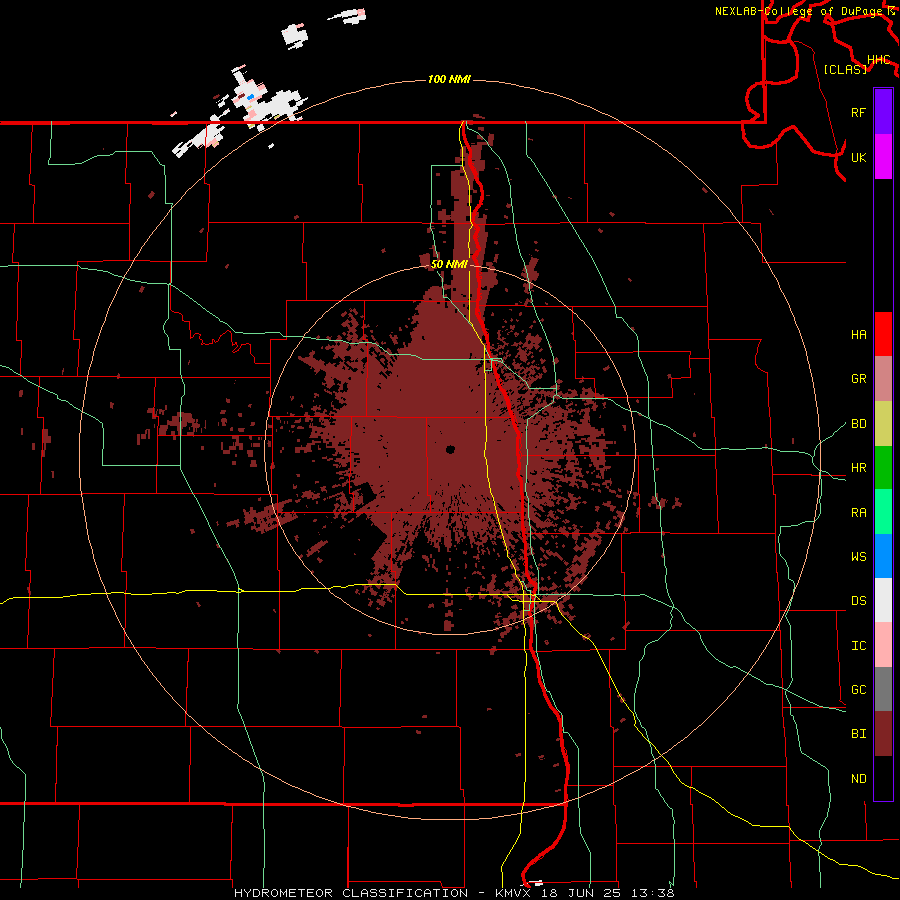
Task: Click the DS legend label
Action: 858,601
